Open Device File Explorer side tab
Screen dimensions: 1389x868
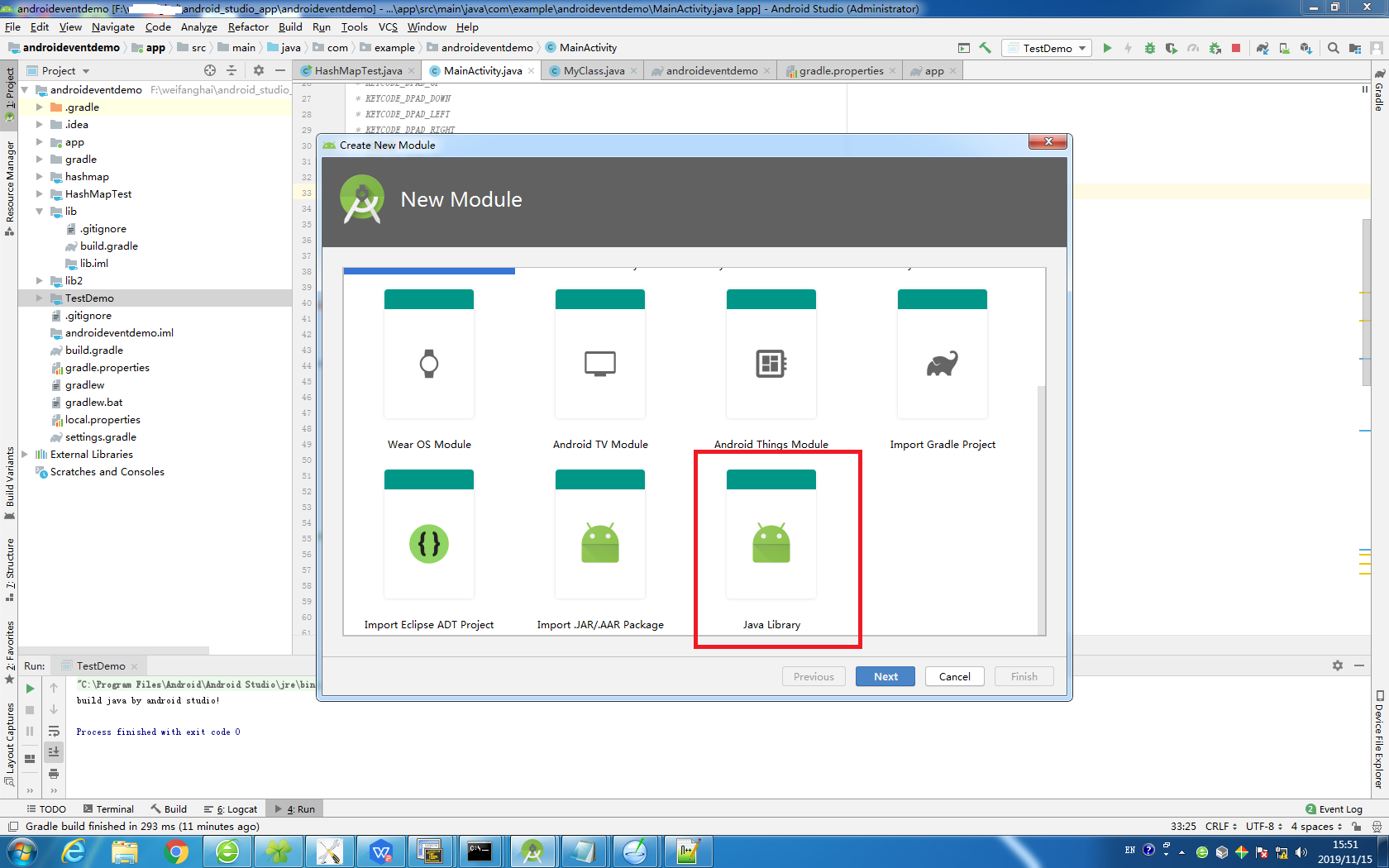1379,740
